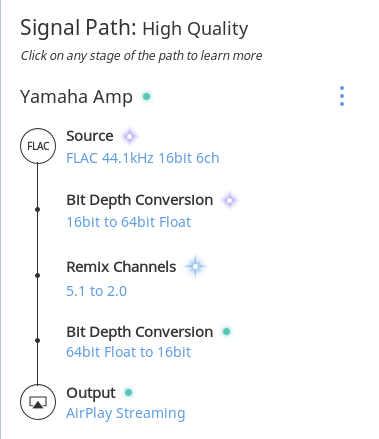Open AirPlay Streaming output details
379x439 pixels.
pos(126,413)
